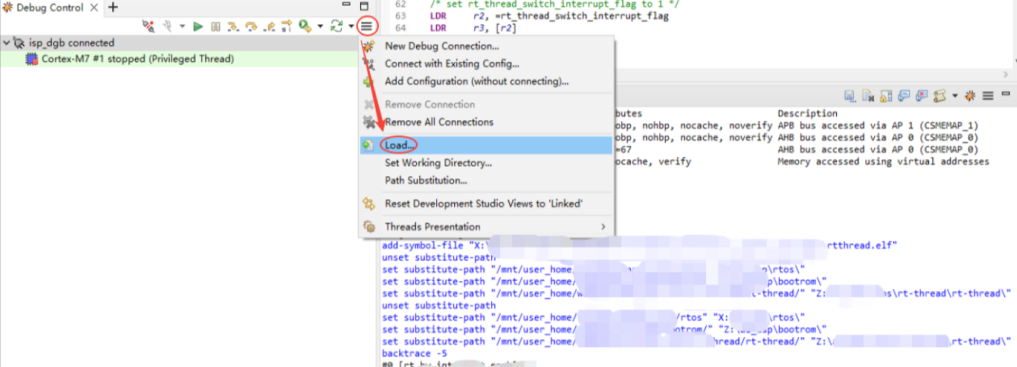Select Load... from the view menu
1017x367 pixels.
click(486, 145)
